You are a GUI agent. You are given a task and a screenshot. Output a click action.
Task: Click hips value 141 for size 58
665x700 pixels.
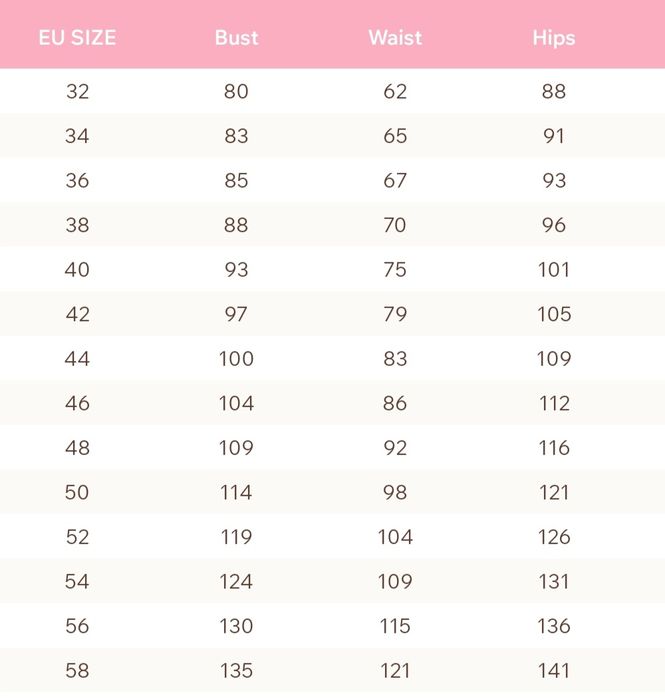coord(553,670)
